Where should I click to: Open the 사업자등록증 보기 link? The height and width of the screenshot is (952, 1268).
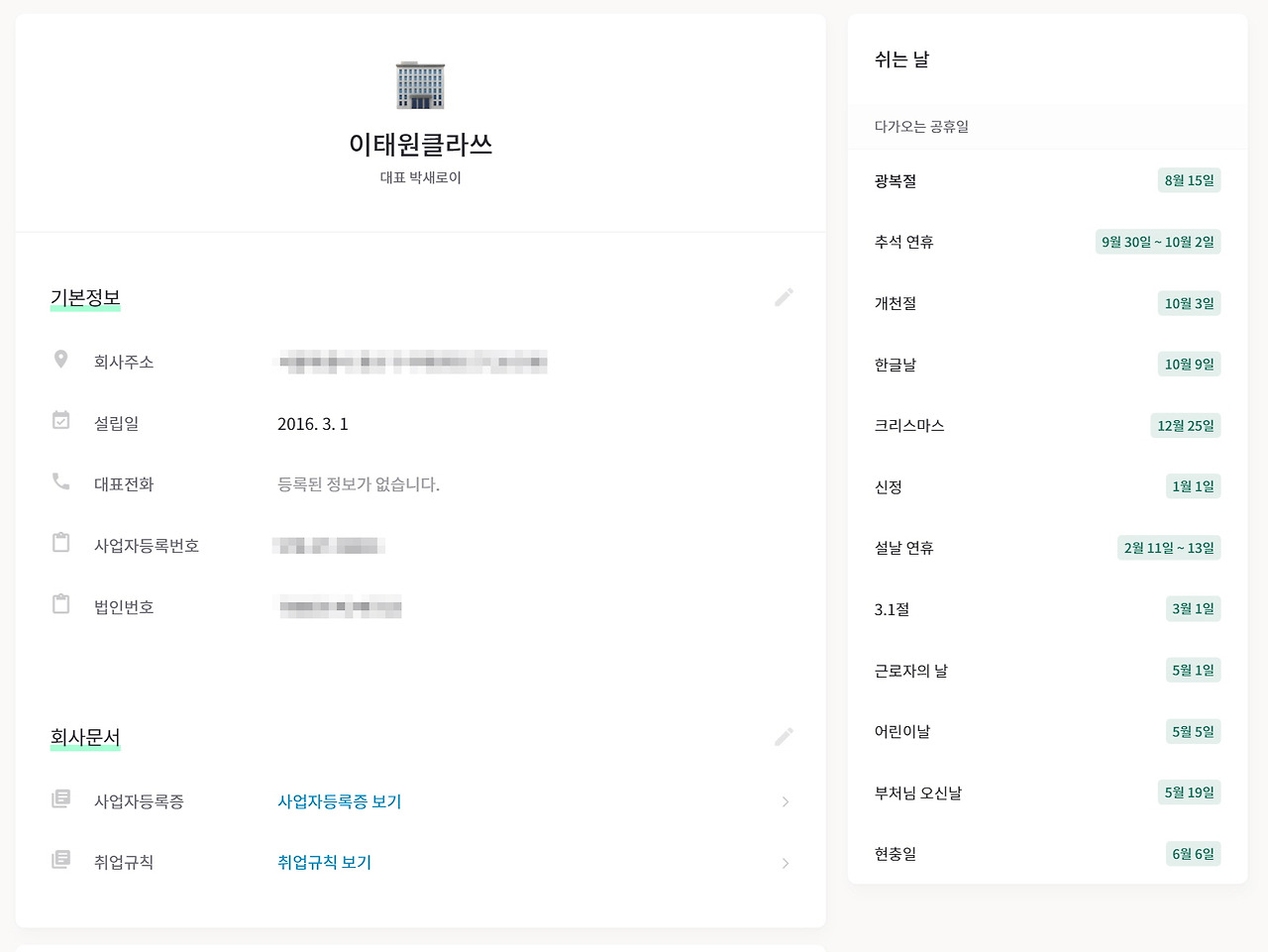(x=340, y=801)
